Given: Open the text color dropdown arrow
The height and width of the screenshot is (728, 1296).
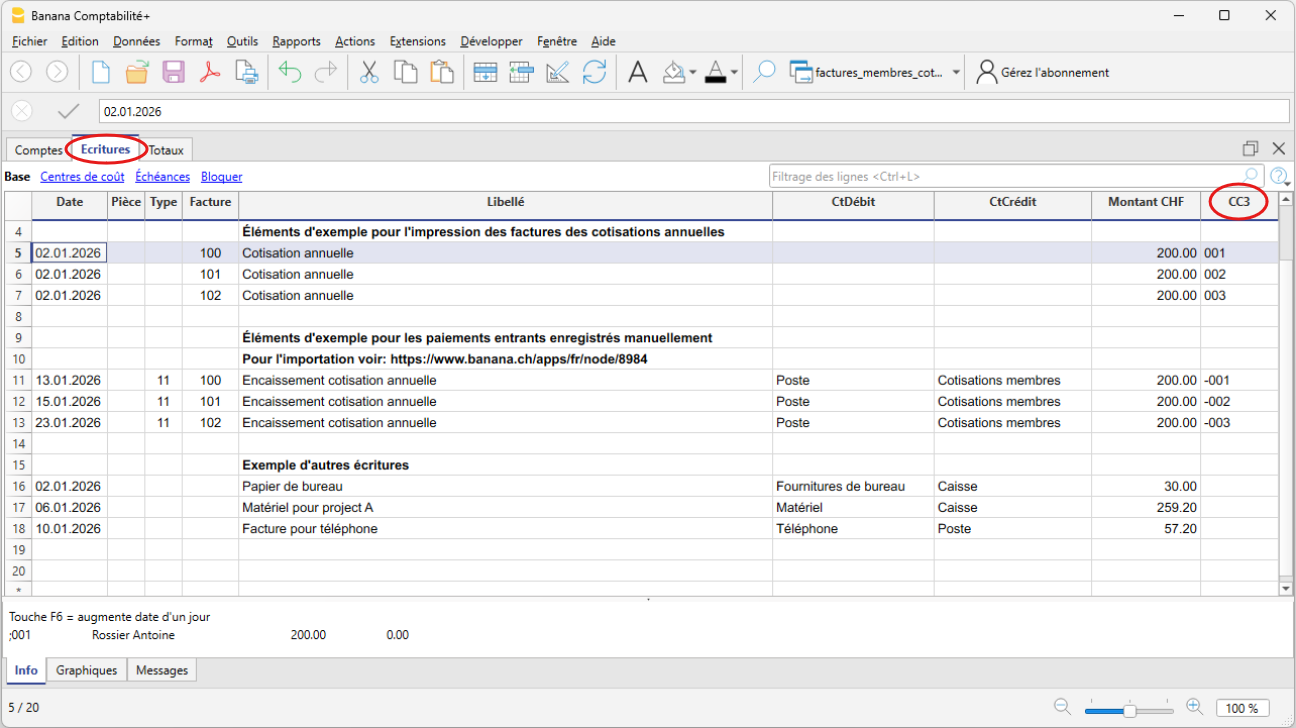Looking at the screenshot, I should point(734,72).
